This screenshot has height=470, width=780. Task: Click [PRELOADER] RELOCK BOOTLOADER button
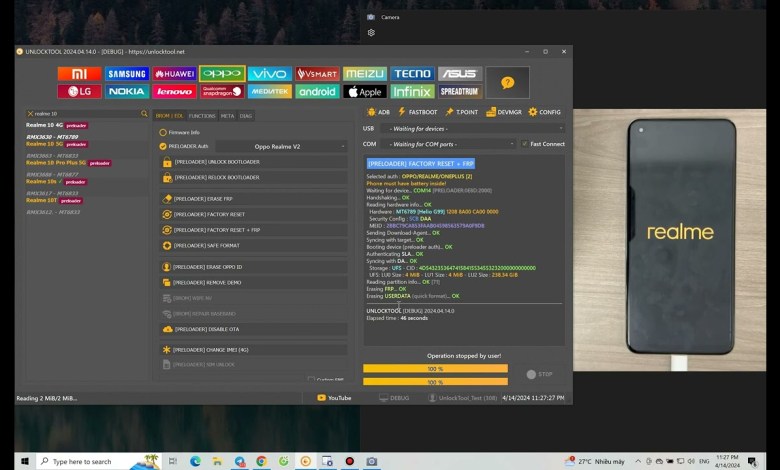tap(254, 178)
